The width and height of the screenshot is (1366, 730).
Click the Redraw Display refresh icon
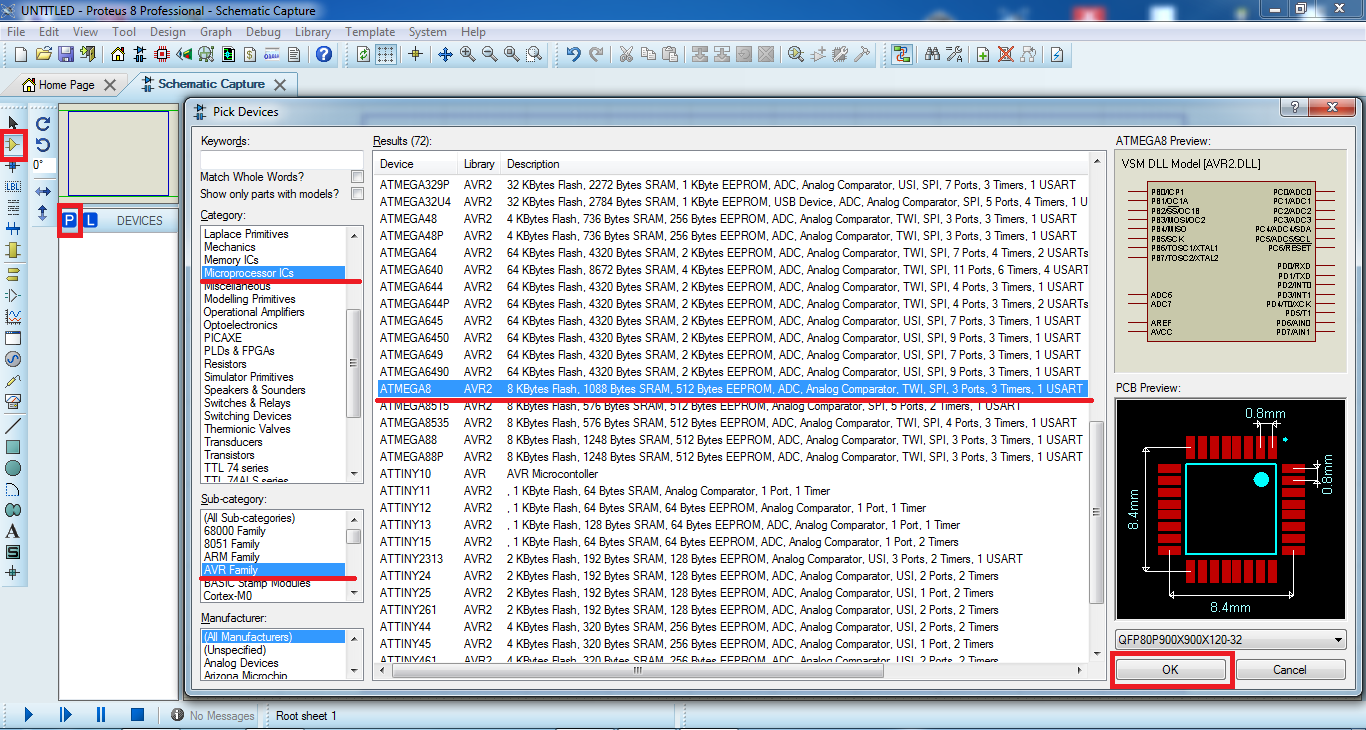[x=363, y=54]
